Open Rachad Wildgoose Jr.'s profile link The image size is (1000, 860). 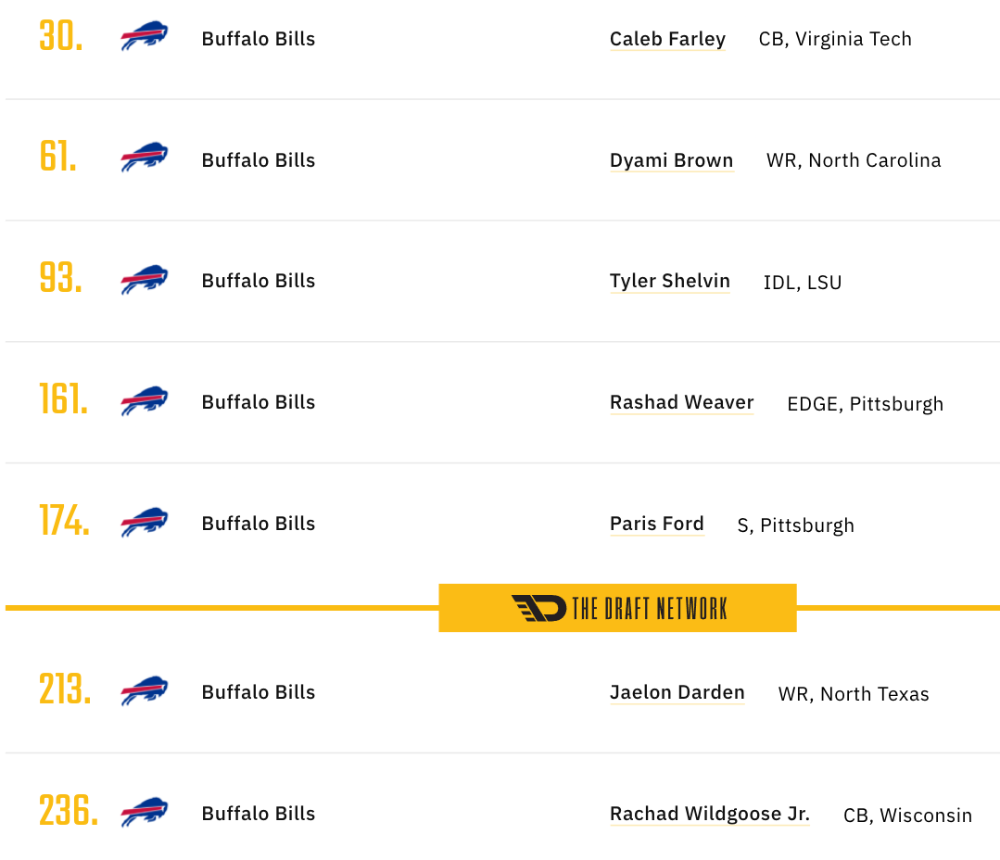point(709,813)
